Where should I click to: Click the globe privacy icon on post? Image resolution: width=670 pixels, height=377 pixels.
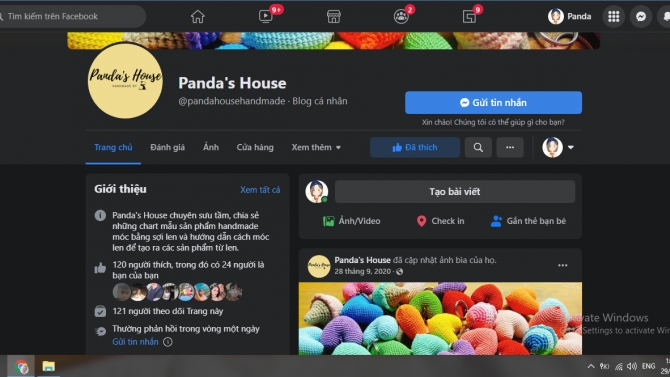[400, 271]
